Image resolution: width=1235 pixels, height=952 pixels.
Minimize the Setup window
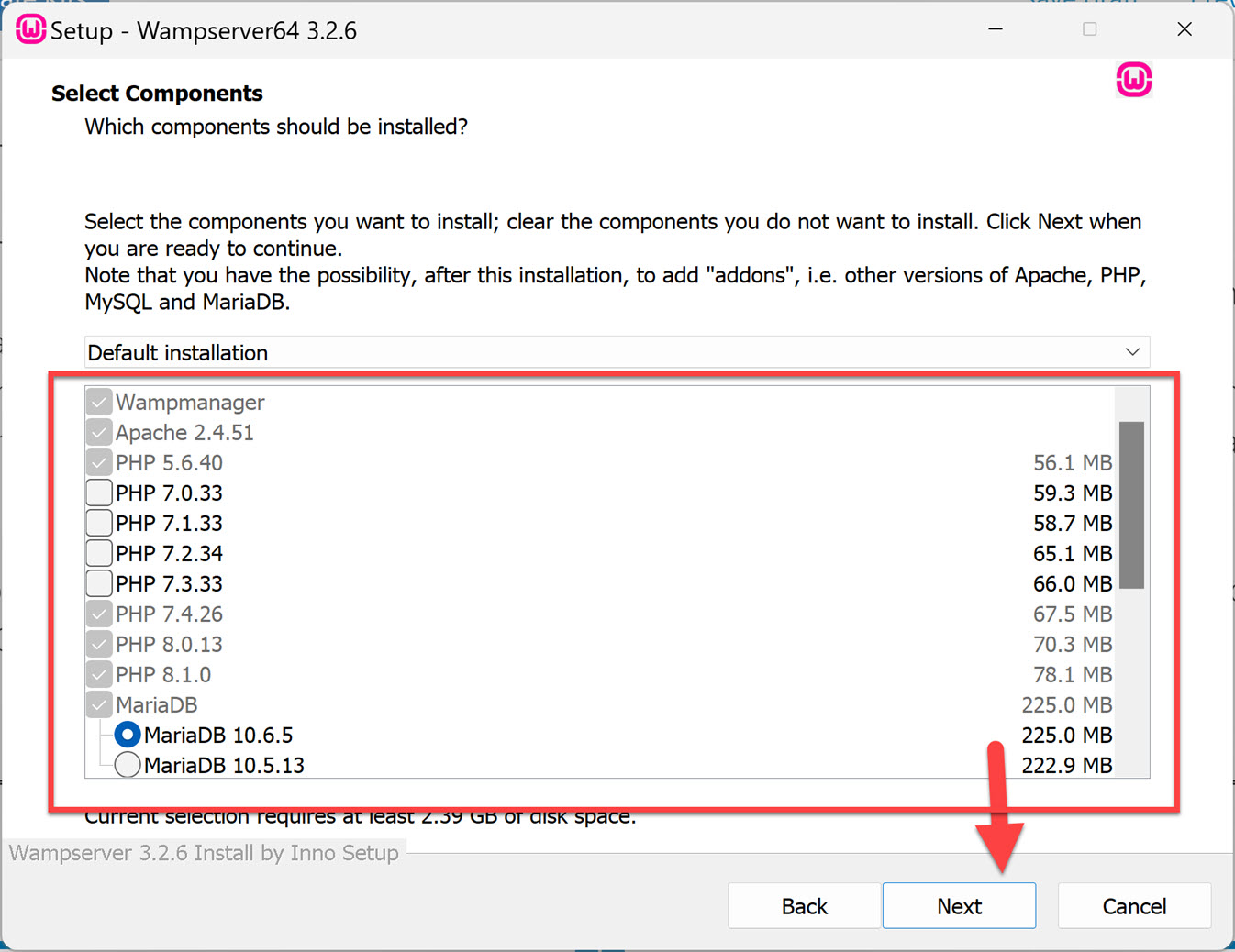tap(996, 29)
